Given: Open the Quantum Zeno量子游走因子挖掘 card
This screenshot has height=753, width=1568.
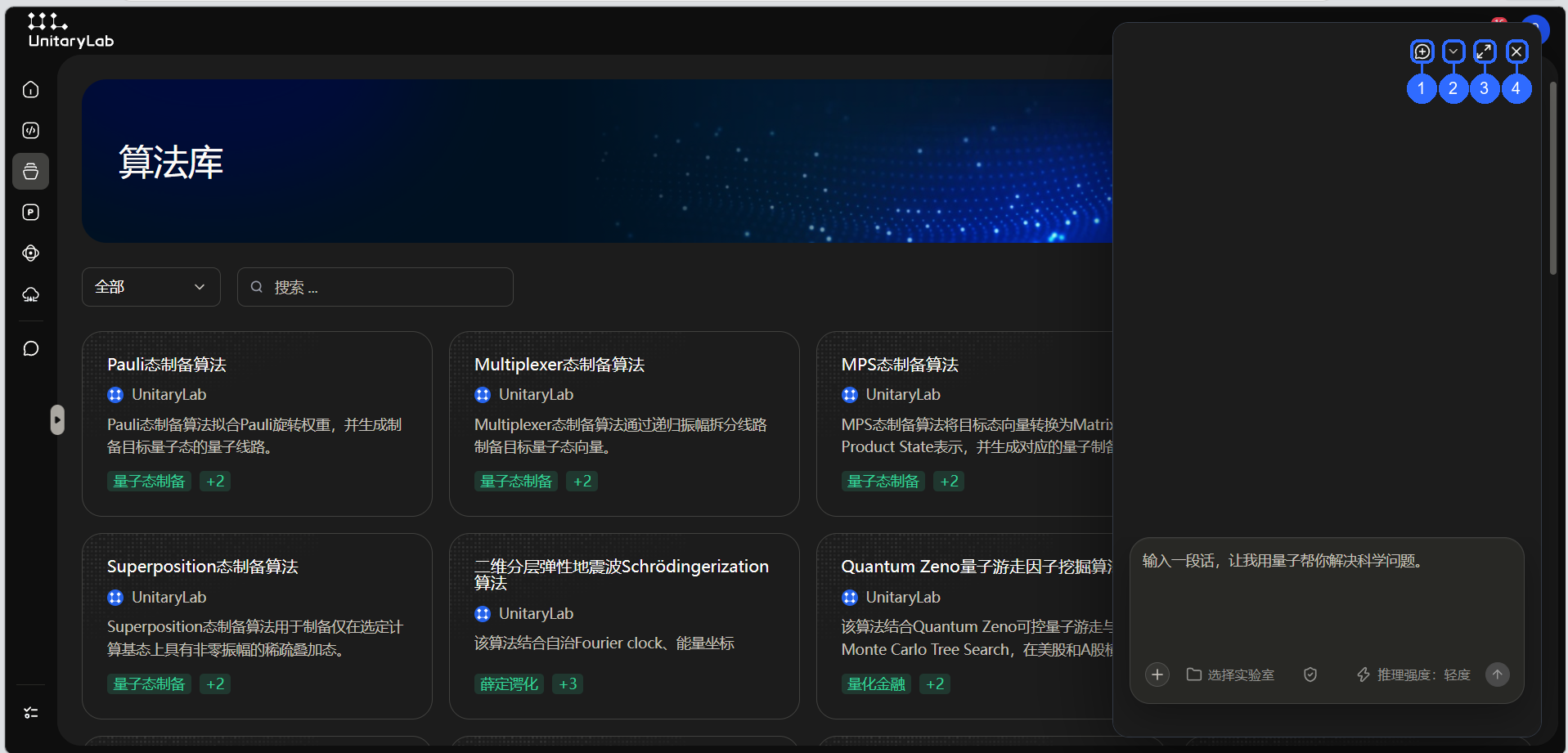Looking at the screenshot, I should [965, 626].
